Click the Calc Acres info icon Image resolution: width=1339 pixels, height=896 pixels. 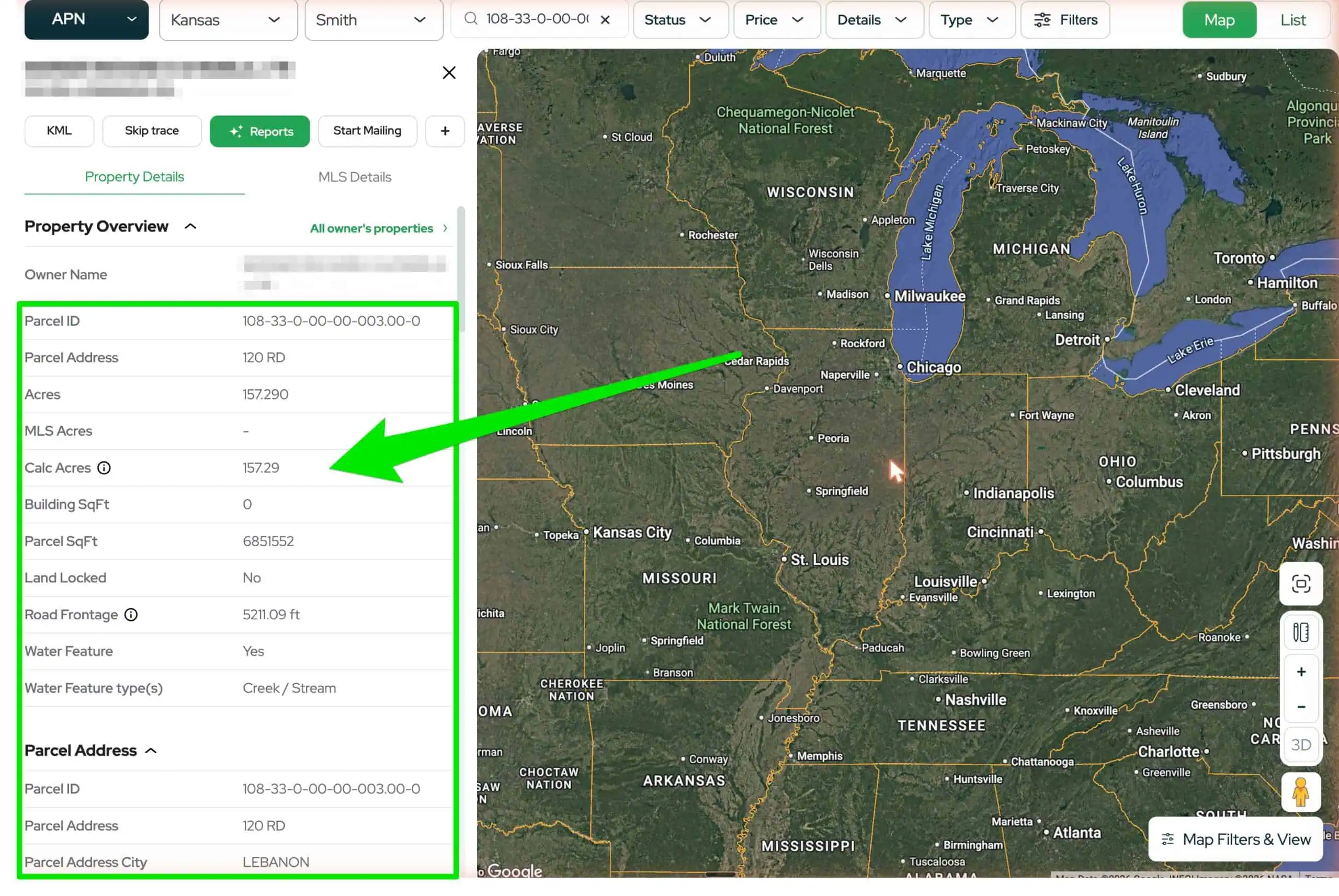[x=104, y=468]
